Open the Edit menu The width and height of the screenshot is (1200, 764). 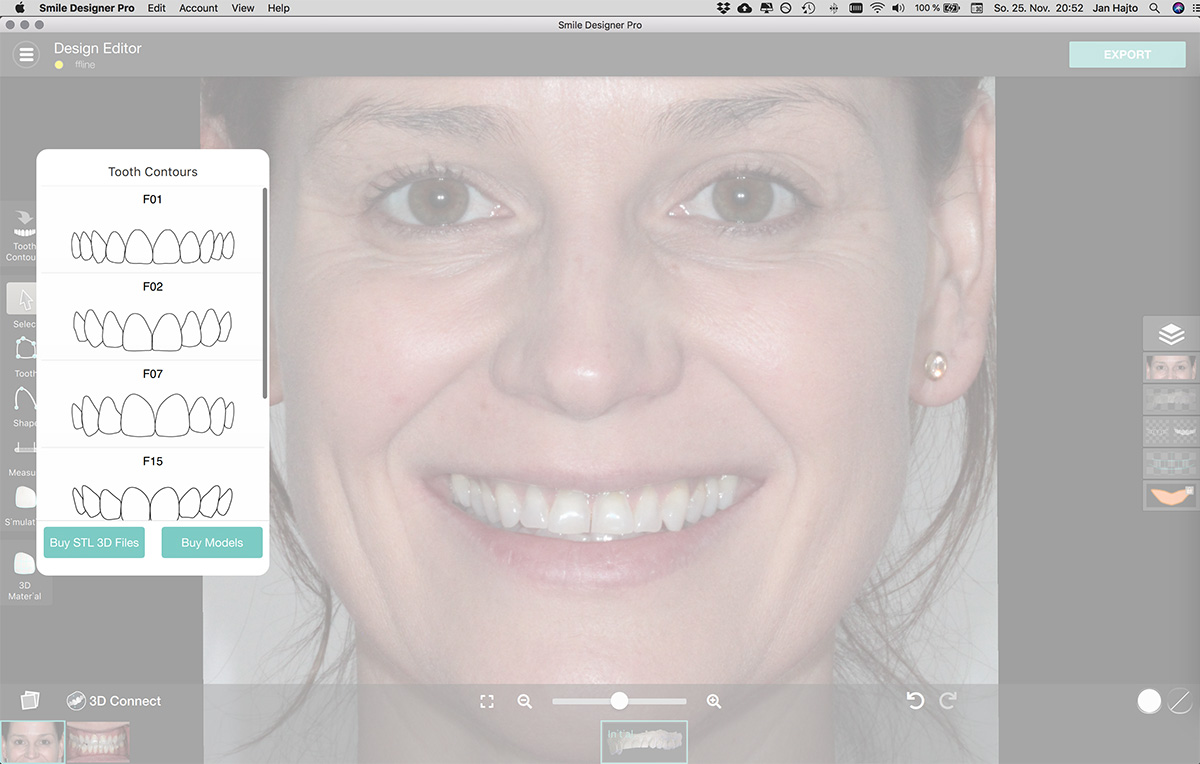pyautogui.click(x=156, y=8)
